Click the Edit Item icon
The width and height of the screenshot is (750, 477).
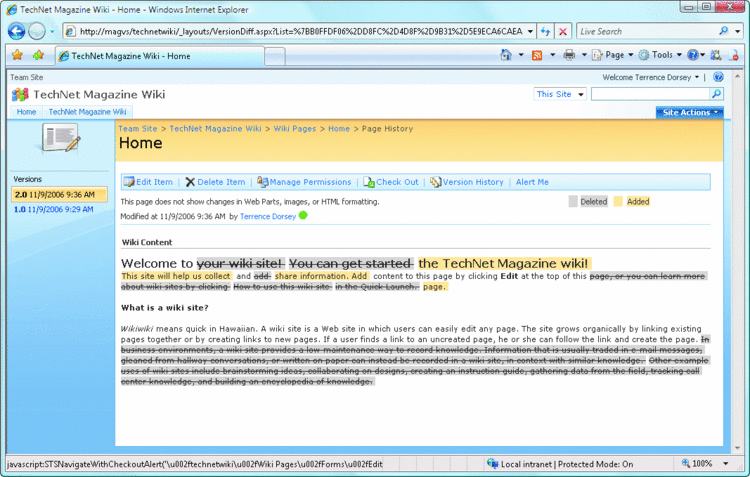tap(129, 182)
